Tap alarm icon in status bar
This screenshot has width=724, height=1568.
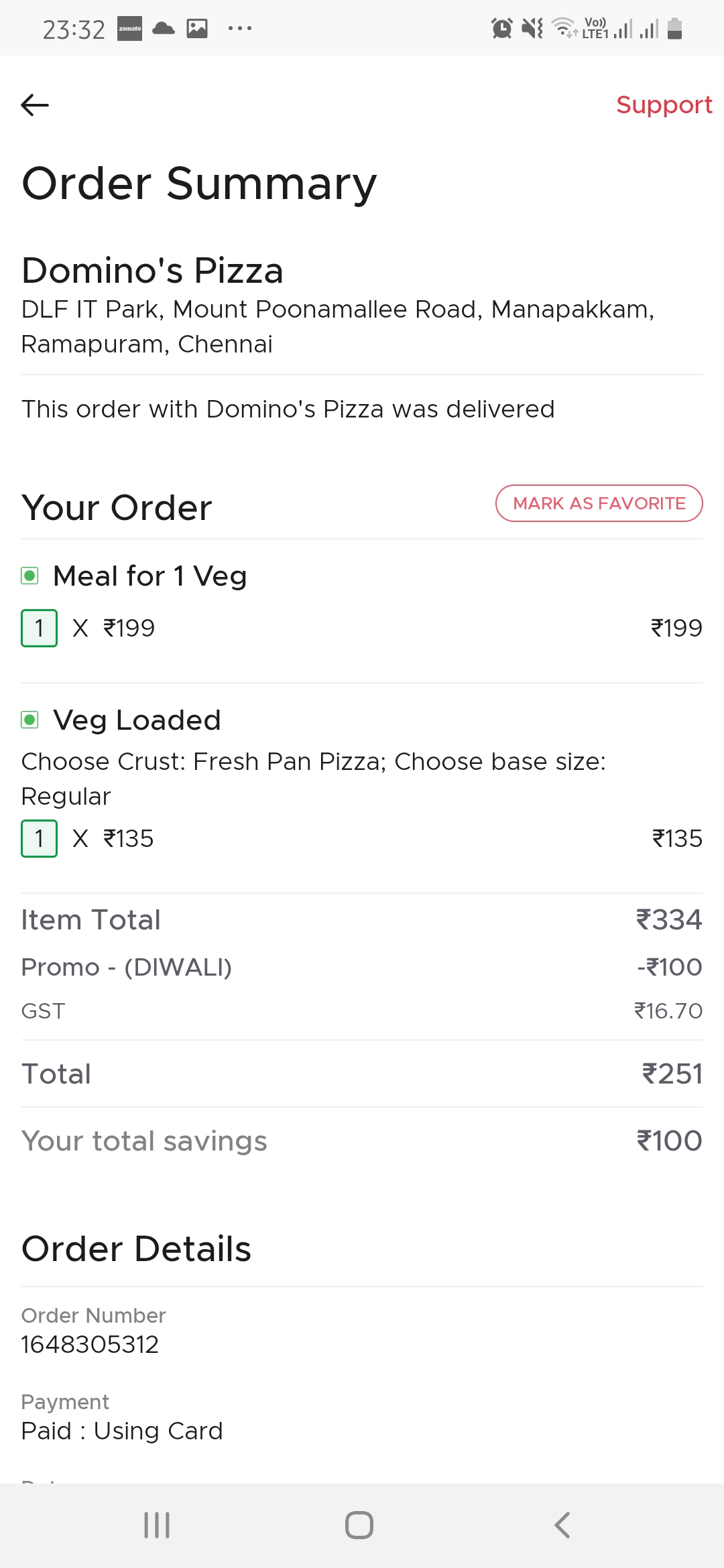tap(501, 29)
